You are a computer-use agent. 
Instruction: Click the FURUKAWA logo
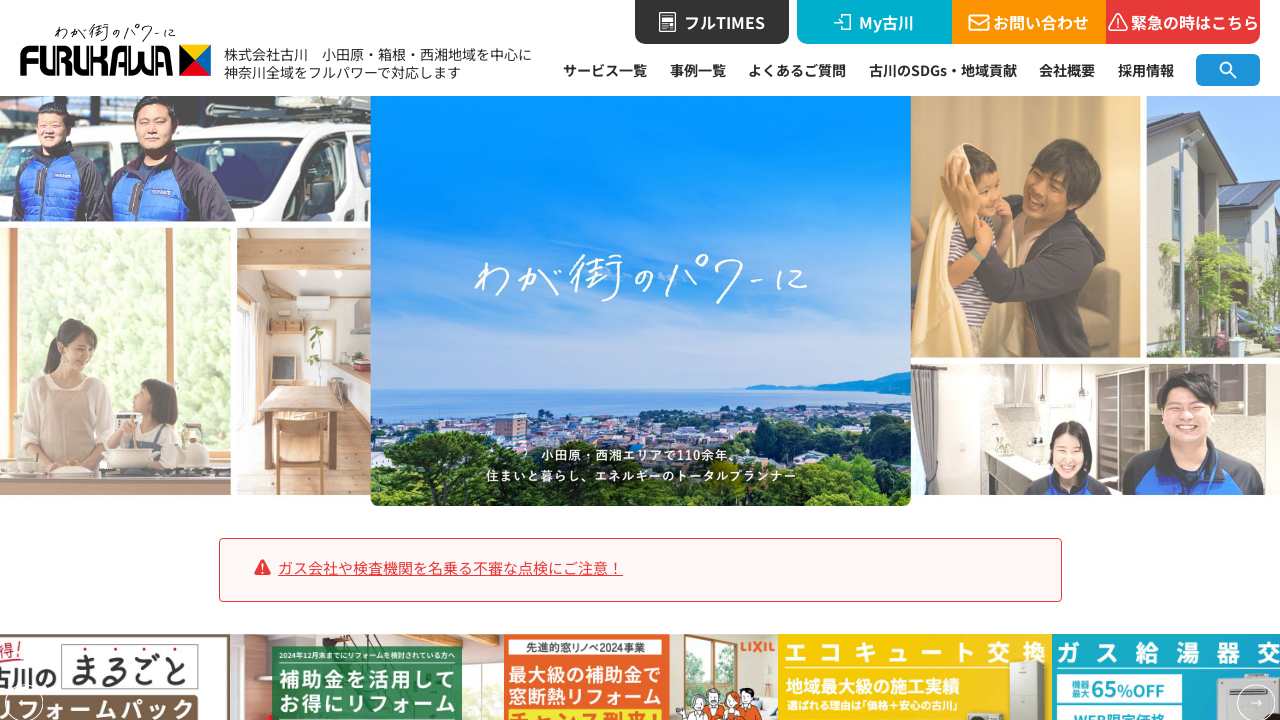[115, 52]
